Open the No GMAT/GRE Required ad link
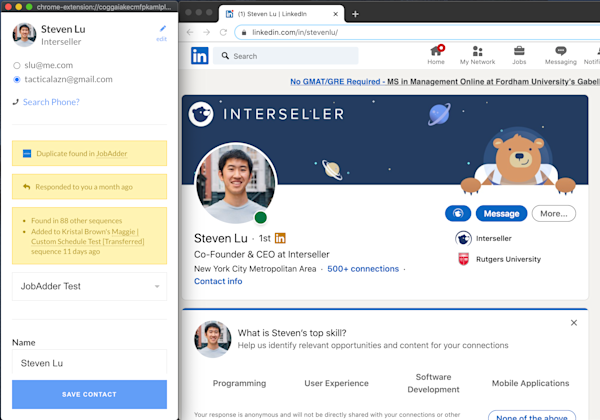This screenshot has height=420, width=600. click(x=445, y=81)
